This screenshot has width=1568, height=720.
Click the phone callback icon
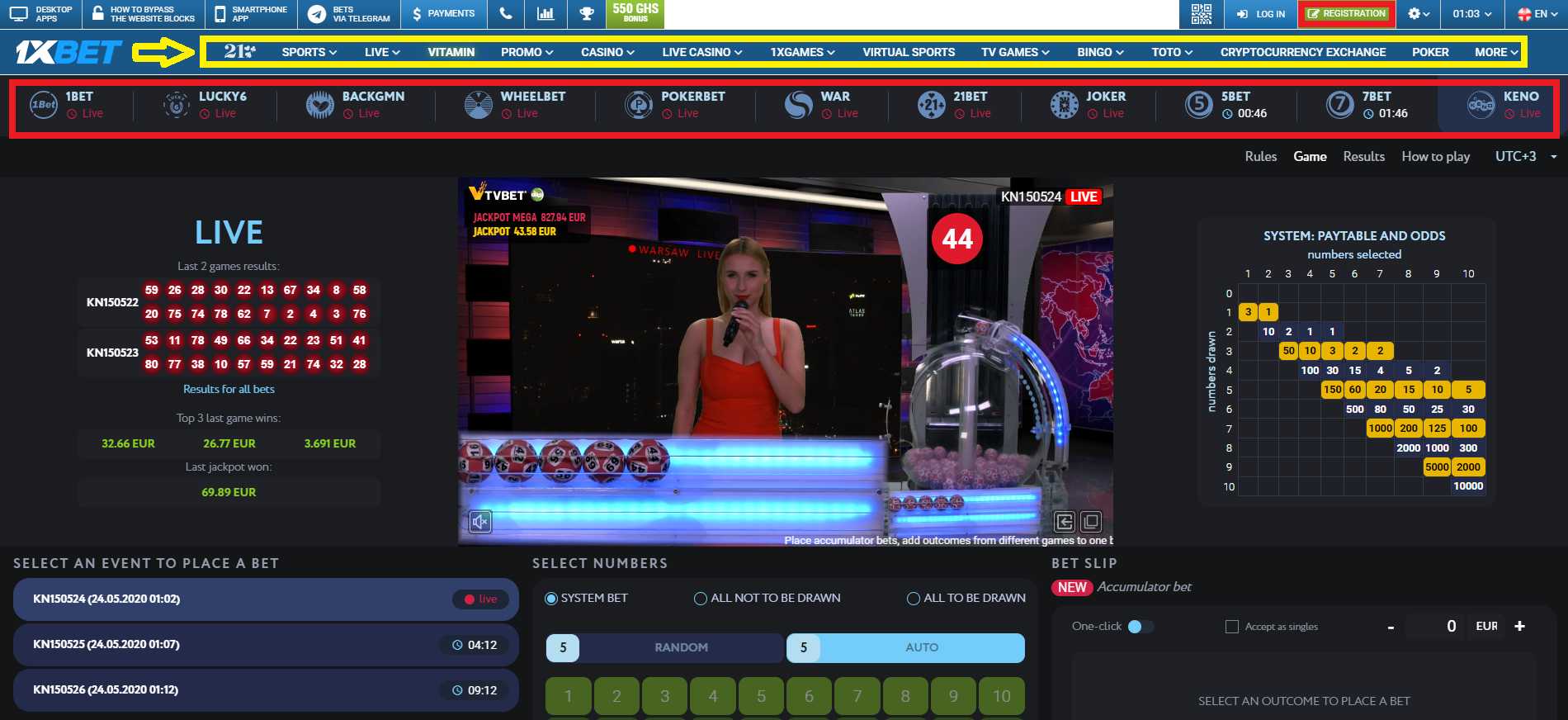pos(506,14)
